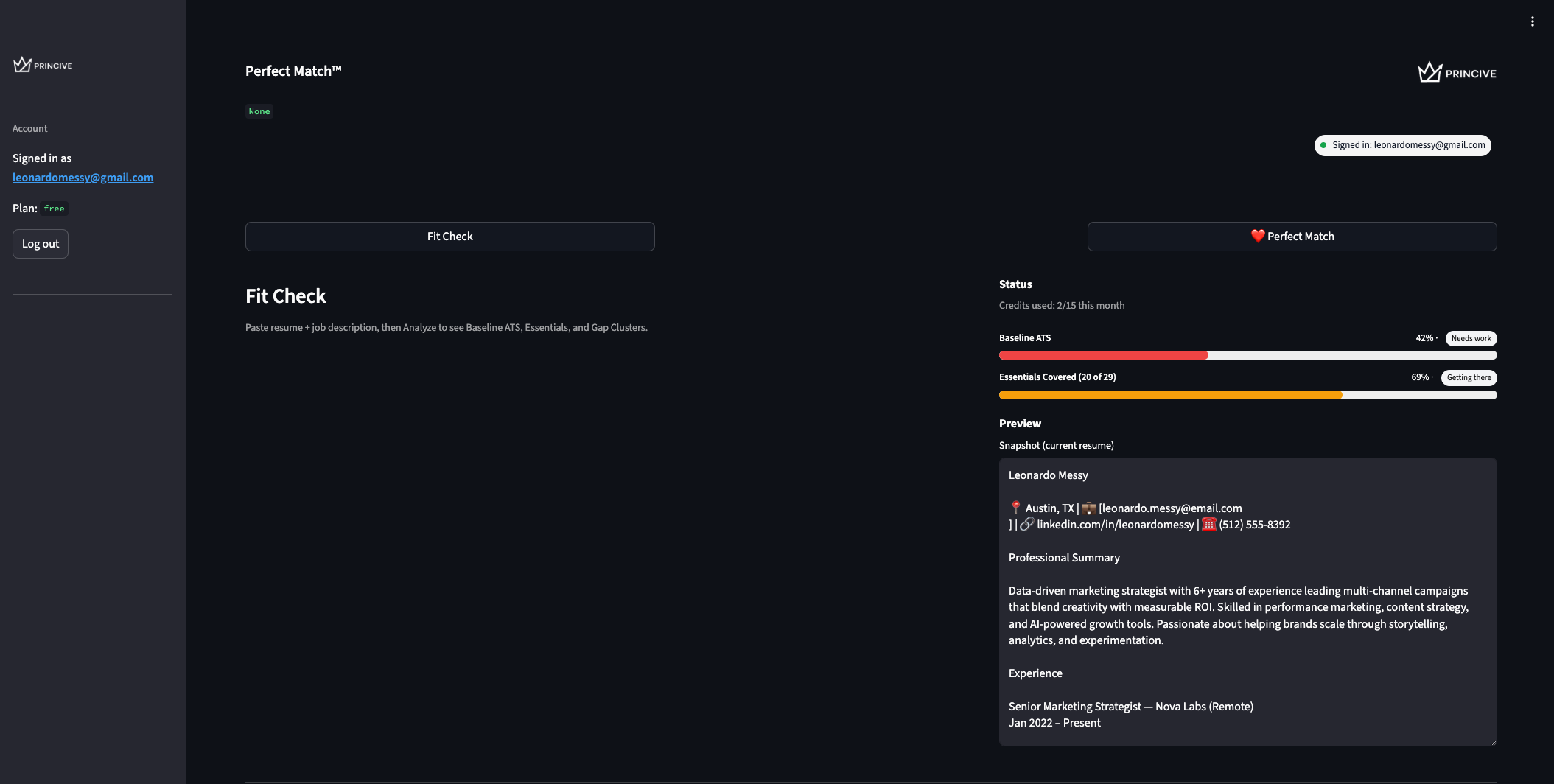Click the Getting there badge

tap(1469, 377)
